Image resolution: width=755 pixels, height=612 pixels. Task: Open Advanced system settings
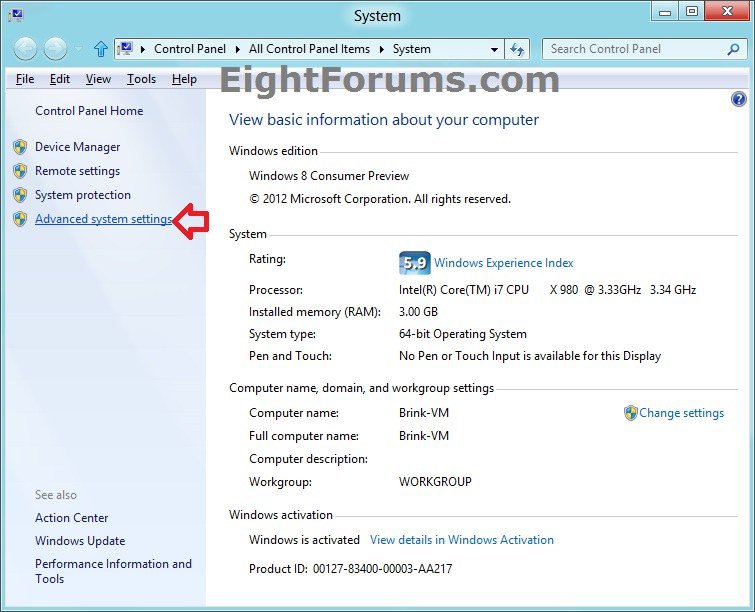tap(103, 219)
